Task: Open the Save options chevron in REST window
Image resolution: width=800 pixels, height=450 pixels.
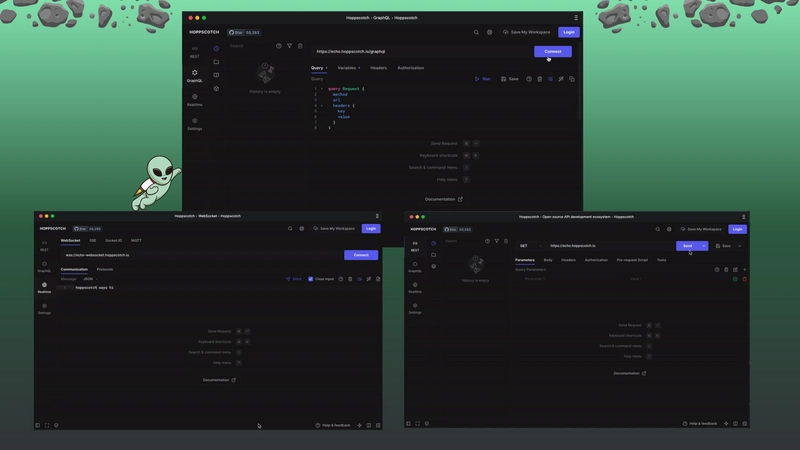Action: pyautogui.click(x=740, y=246)
